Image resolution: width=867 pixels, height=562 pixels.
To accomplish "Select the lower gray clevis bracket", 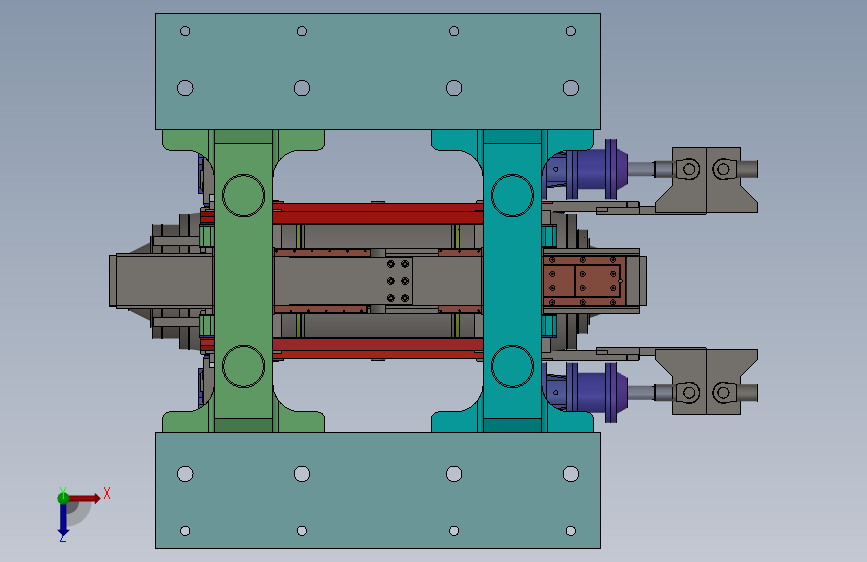I will pyautogui.click(x=707, y=381).
